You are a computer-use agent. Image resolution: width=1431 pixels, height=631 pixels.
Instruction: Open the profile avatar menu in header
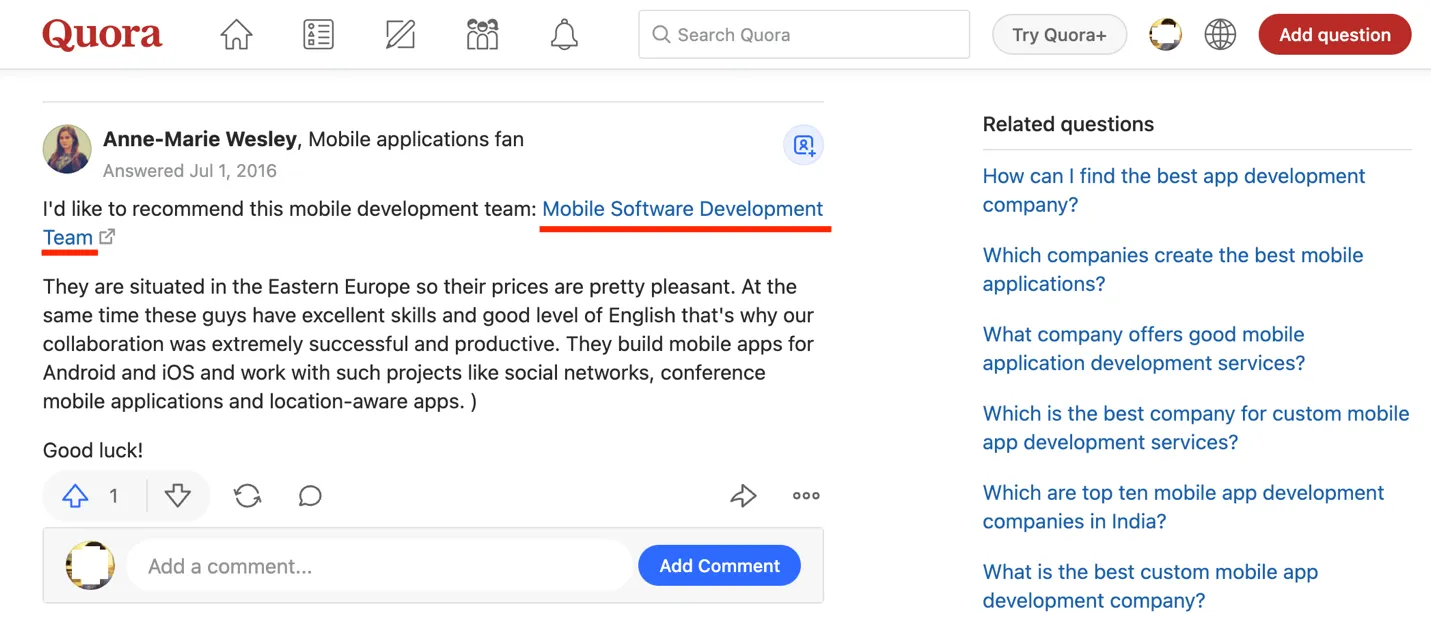click(1165, 35)
